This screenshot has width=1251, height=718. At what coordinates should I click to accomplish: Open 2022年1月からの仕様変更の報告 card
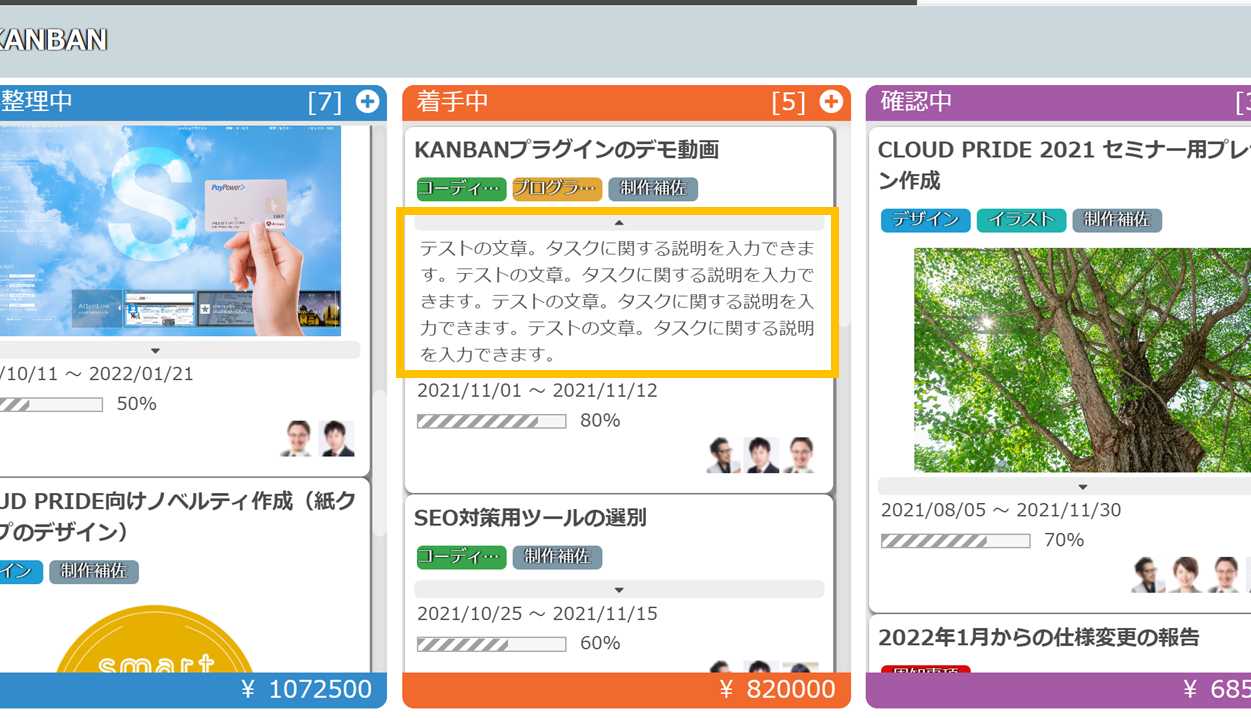[1038, 637]
